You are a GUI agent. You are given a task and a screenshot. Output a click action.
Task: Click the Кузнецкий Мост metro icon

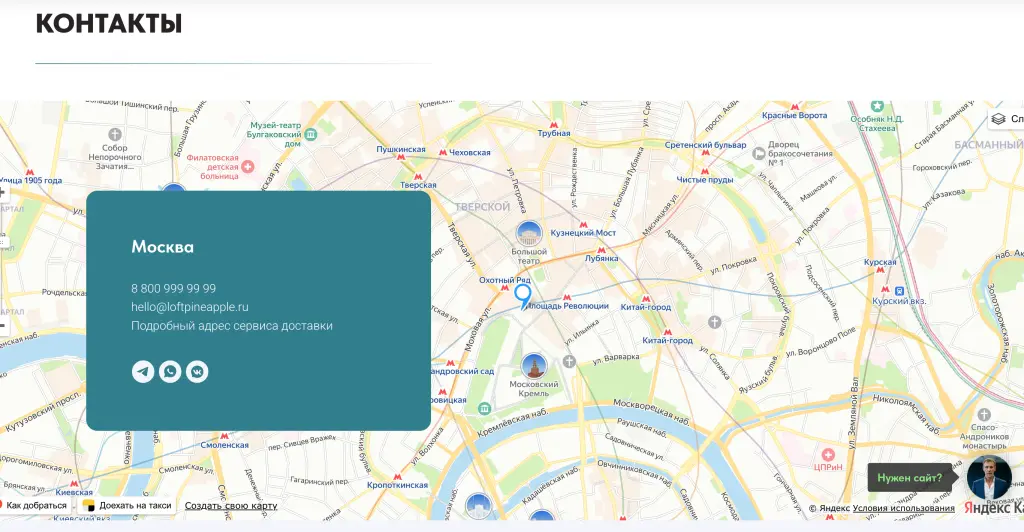[583, 225]
